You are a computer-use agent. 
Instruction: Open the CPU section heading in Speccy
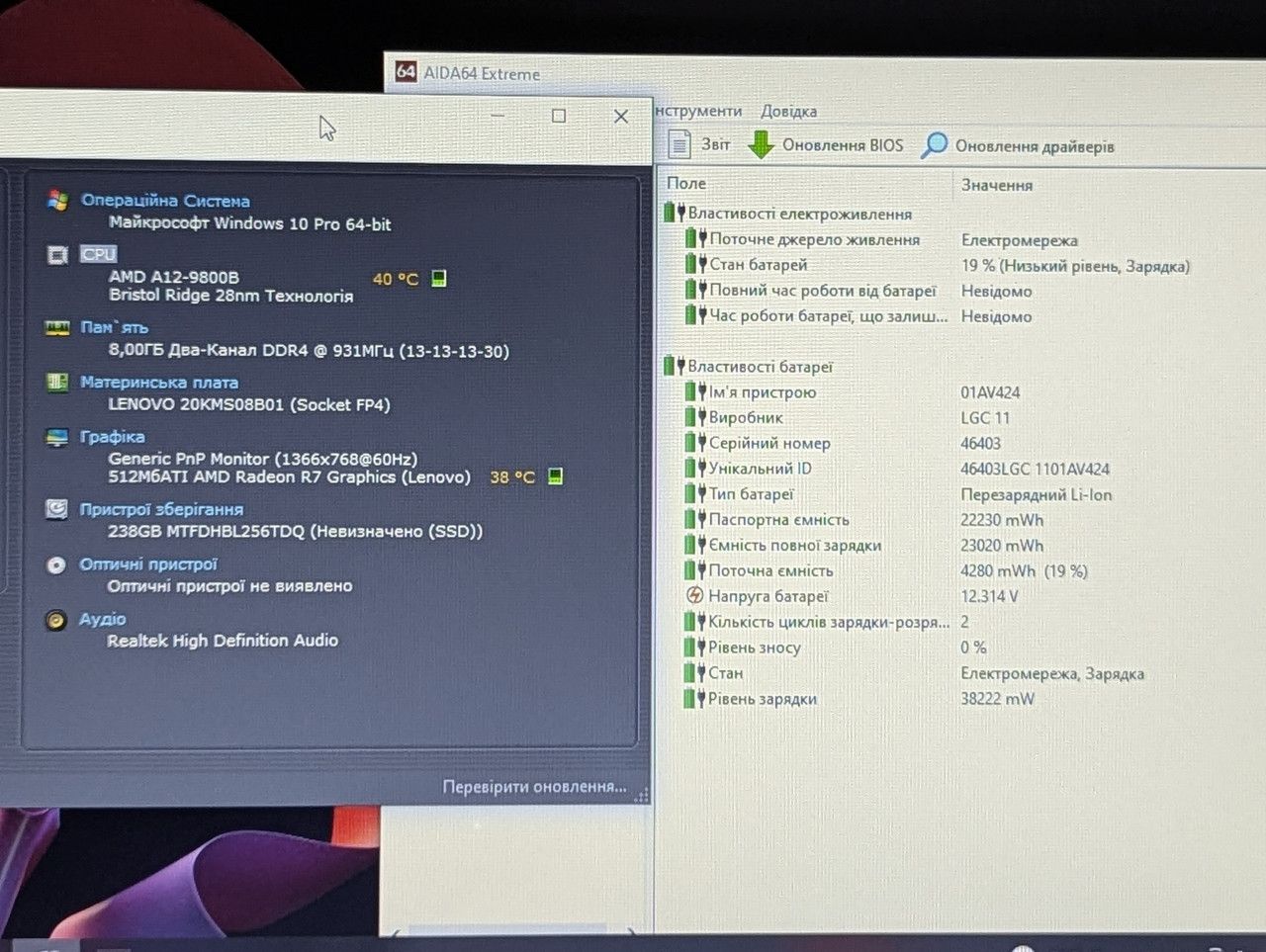click(99, 254)
